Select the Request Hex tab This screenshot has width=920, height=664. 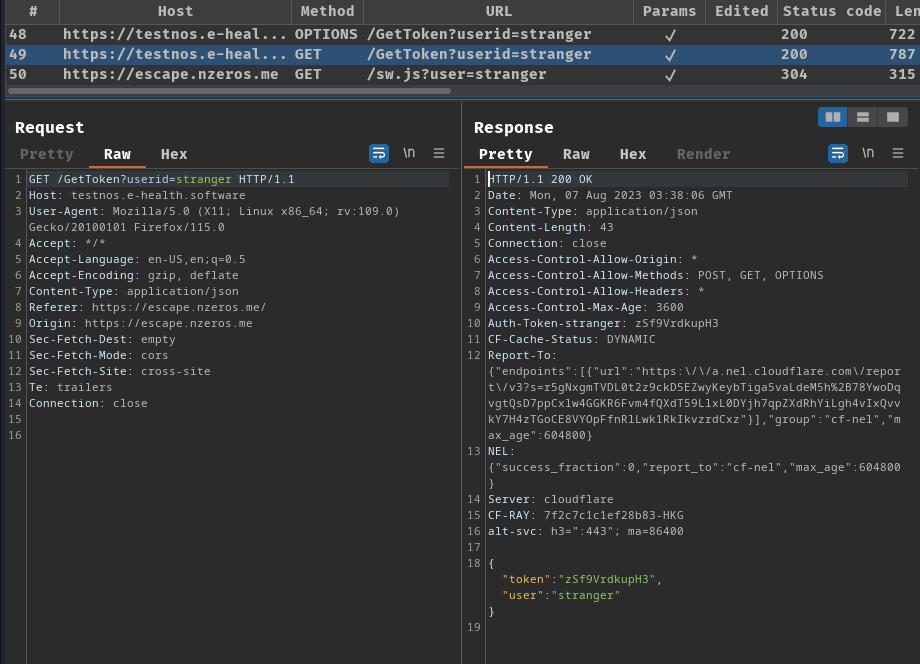tap(174, 154)
